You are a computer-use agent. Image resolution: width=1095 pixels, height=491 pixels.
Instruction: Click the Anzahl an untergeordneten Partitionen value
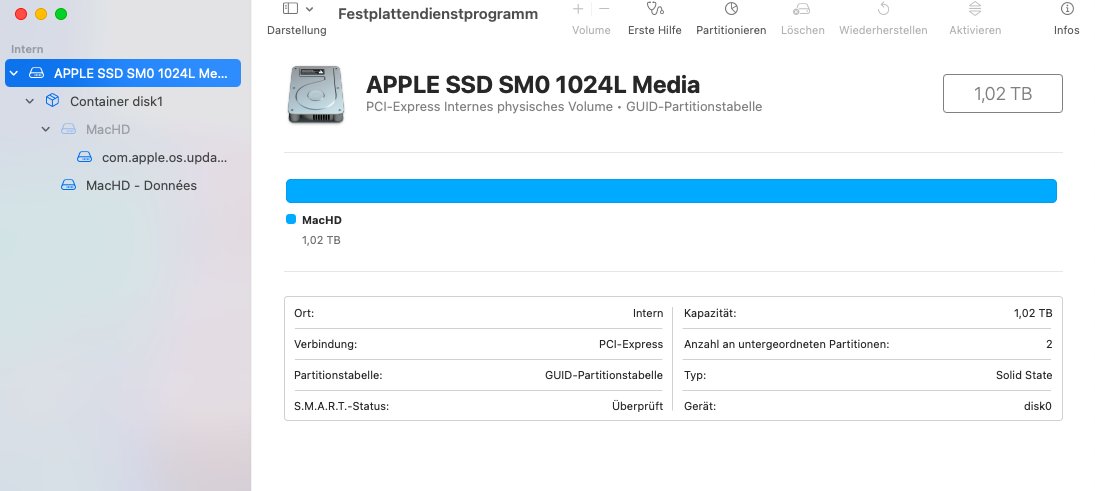click(1049, 344)
